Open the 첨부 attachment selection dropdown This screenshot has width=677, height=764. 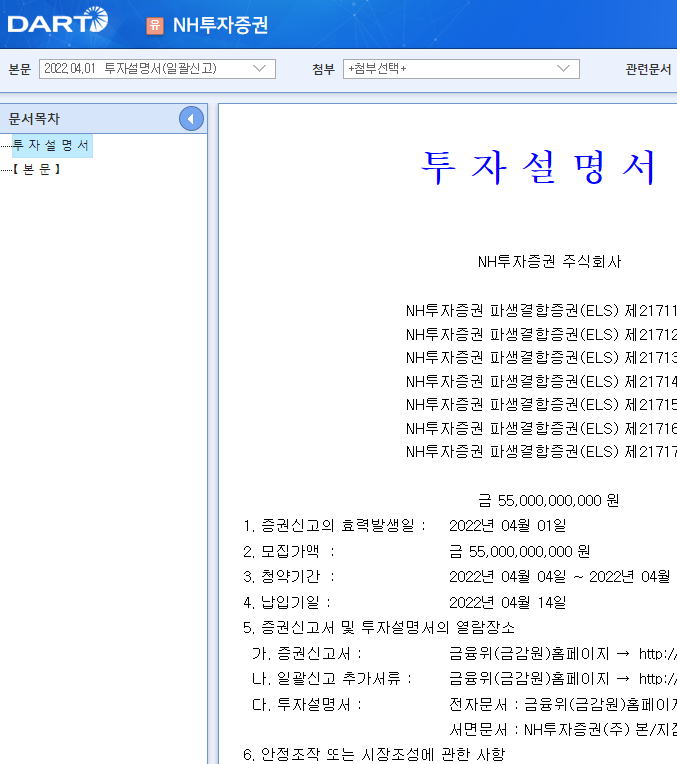coord(461,69)
